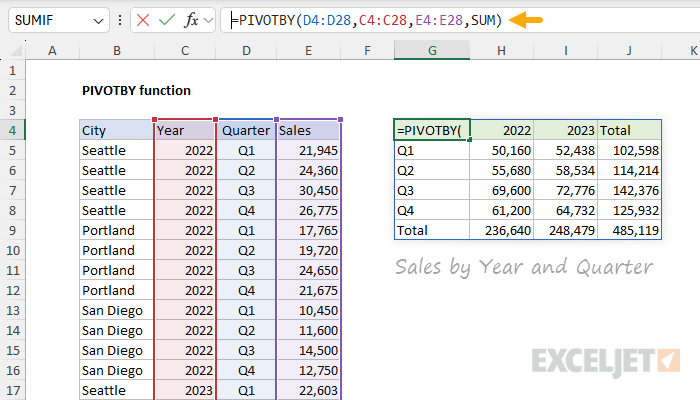The image size is (700, 400).
Task: Click the sales value 24,360
Action: coord(308,171)
